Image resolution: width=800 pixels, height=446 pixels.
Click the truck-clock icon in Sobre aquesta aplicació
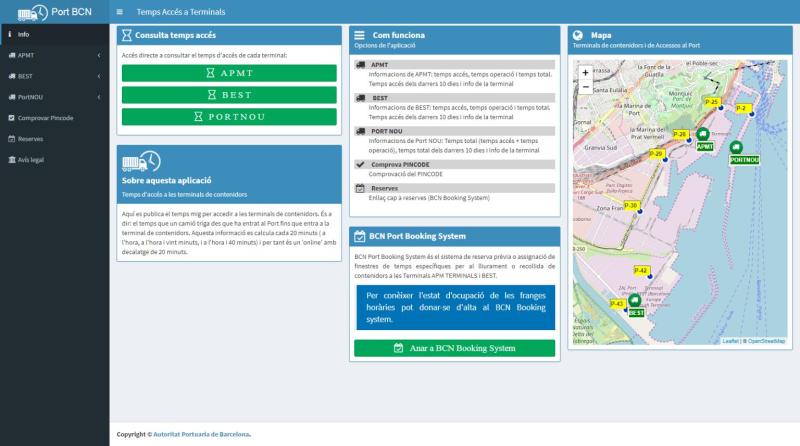pyautogui.click(x=141, y=161)
